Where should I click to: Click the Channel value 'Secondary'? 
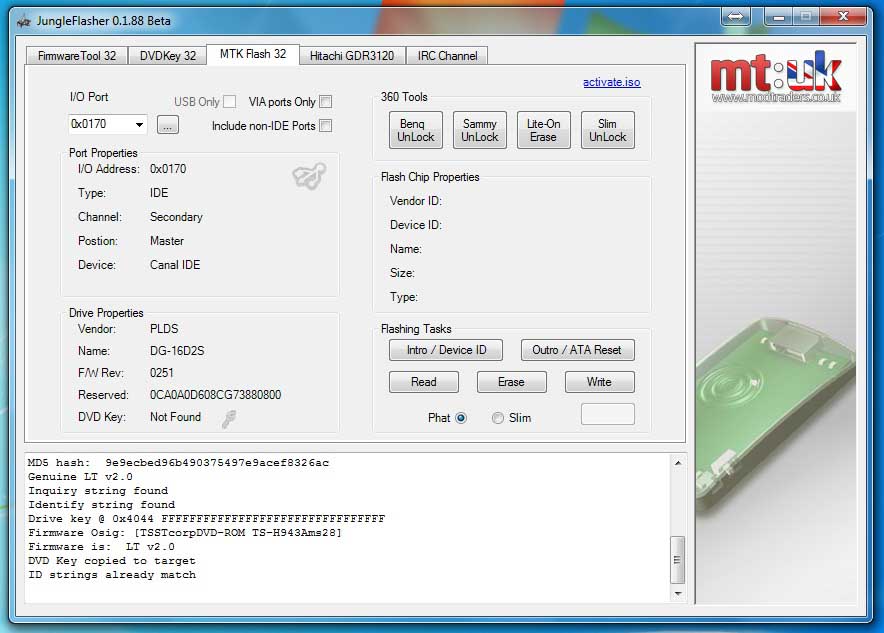coord(176,217)
